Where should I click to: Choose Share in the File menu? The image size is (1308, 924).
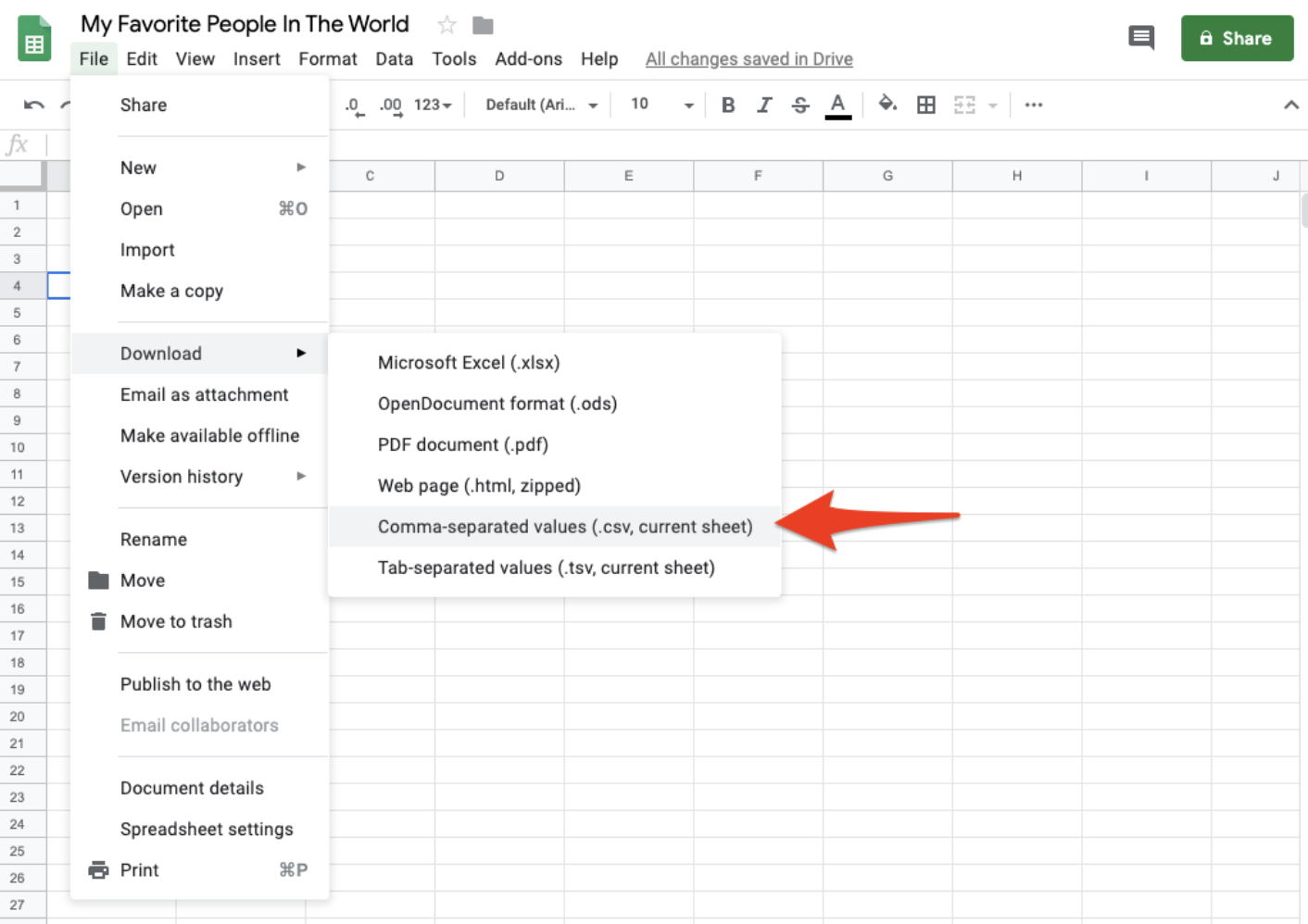pyautogui.click(x=200, y=105)
